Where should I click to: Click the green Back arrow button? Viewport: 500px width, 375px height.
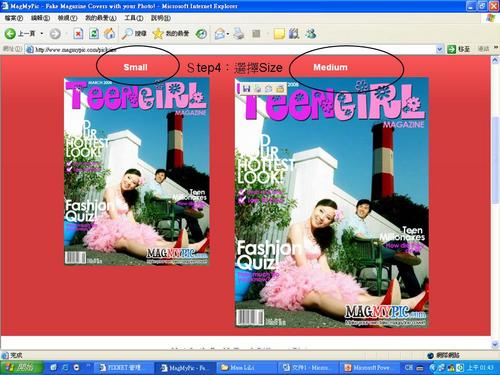coord(10,34)
